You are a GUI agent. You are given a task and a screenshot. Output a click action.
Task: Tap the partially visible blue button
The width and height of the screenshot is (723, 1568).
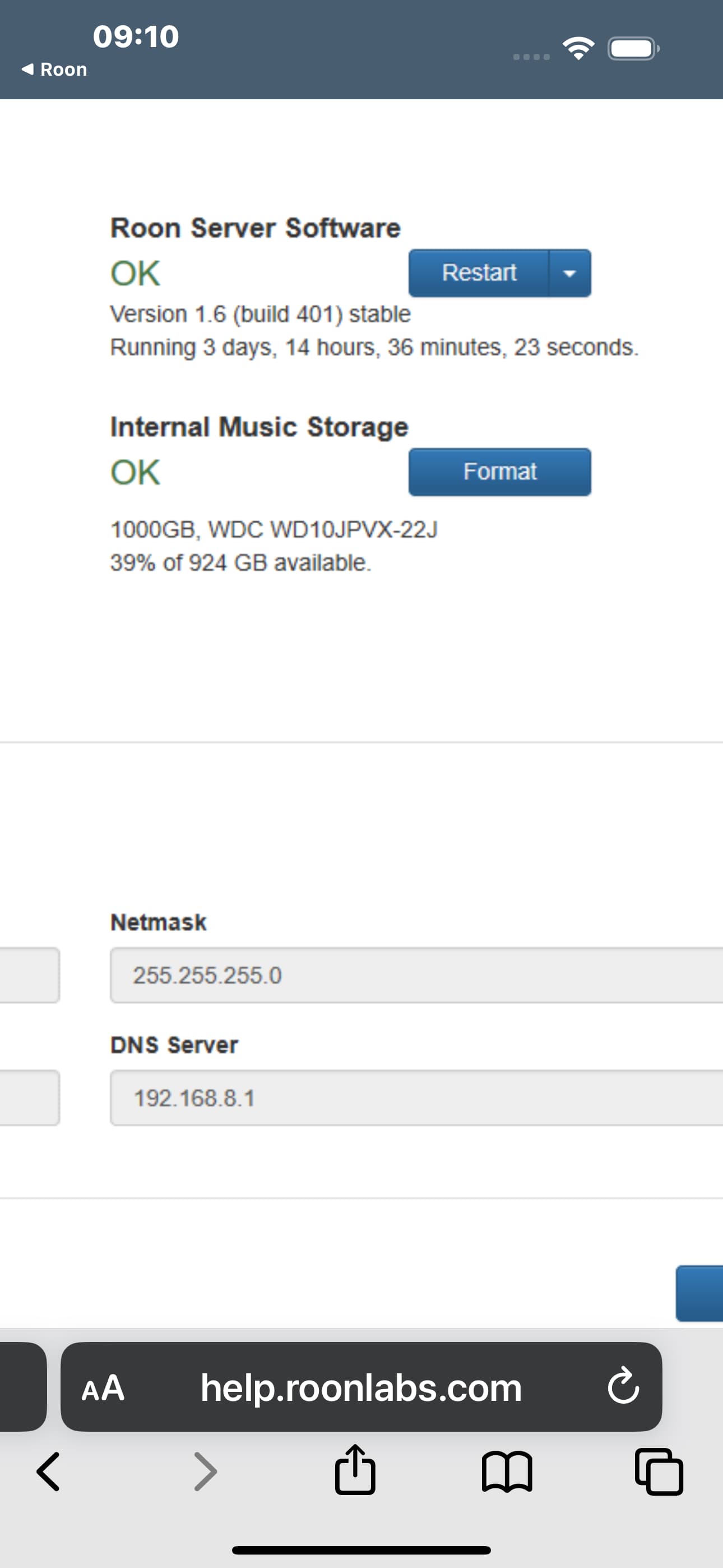click(700, 1293)
